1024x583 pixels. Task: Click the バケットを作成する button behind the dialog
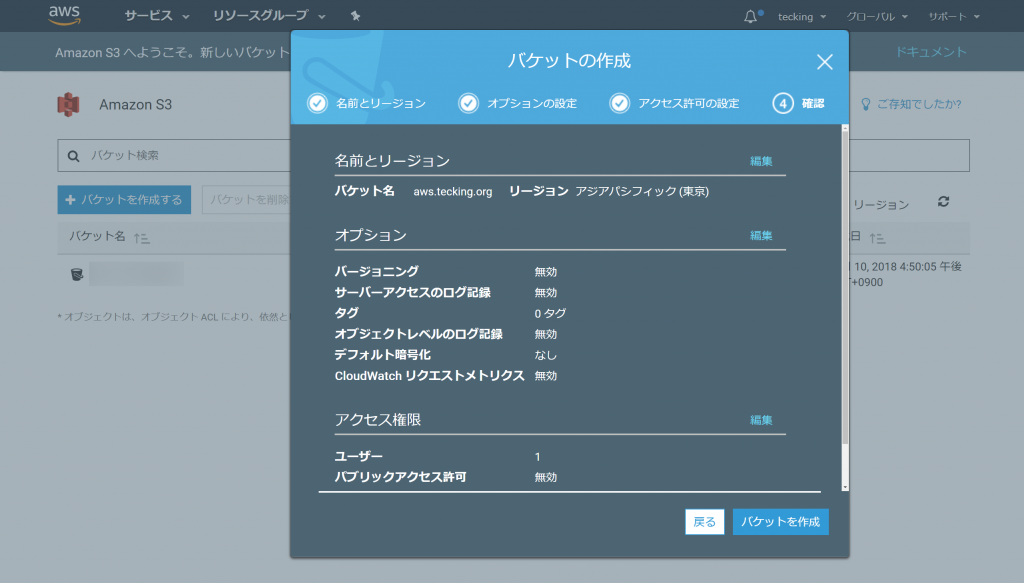[x=124, y=200]
